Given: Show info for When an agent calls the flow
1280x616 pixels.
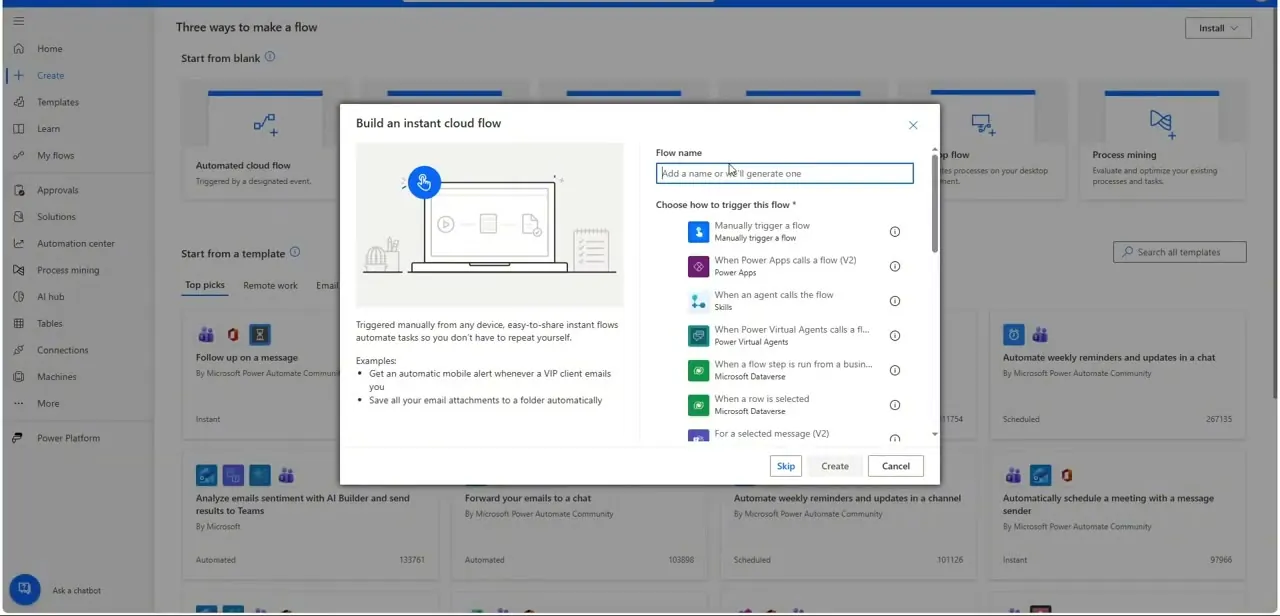Looking at the screenshot, I should coord(895,301).
